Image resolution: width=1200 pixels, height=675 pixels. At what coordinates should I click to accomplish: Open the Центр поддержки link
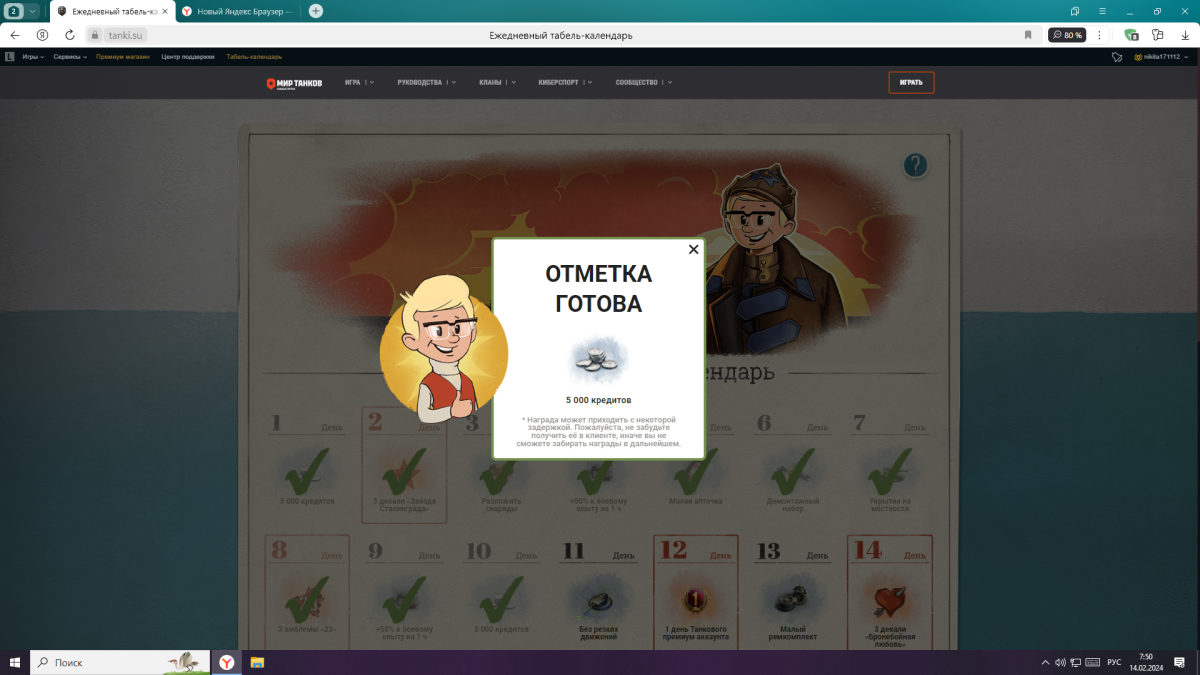(188, 57)
